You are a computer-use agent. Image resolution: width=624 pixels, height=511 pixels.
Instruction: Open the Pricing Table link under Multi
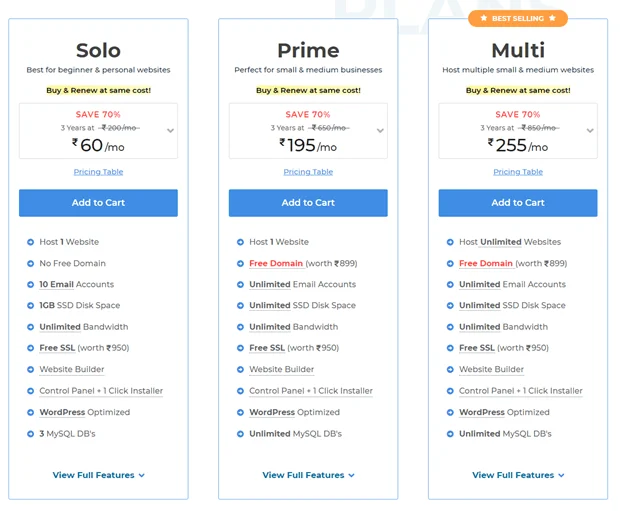pos(518,172)
